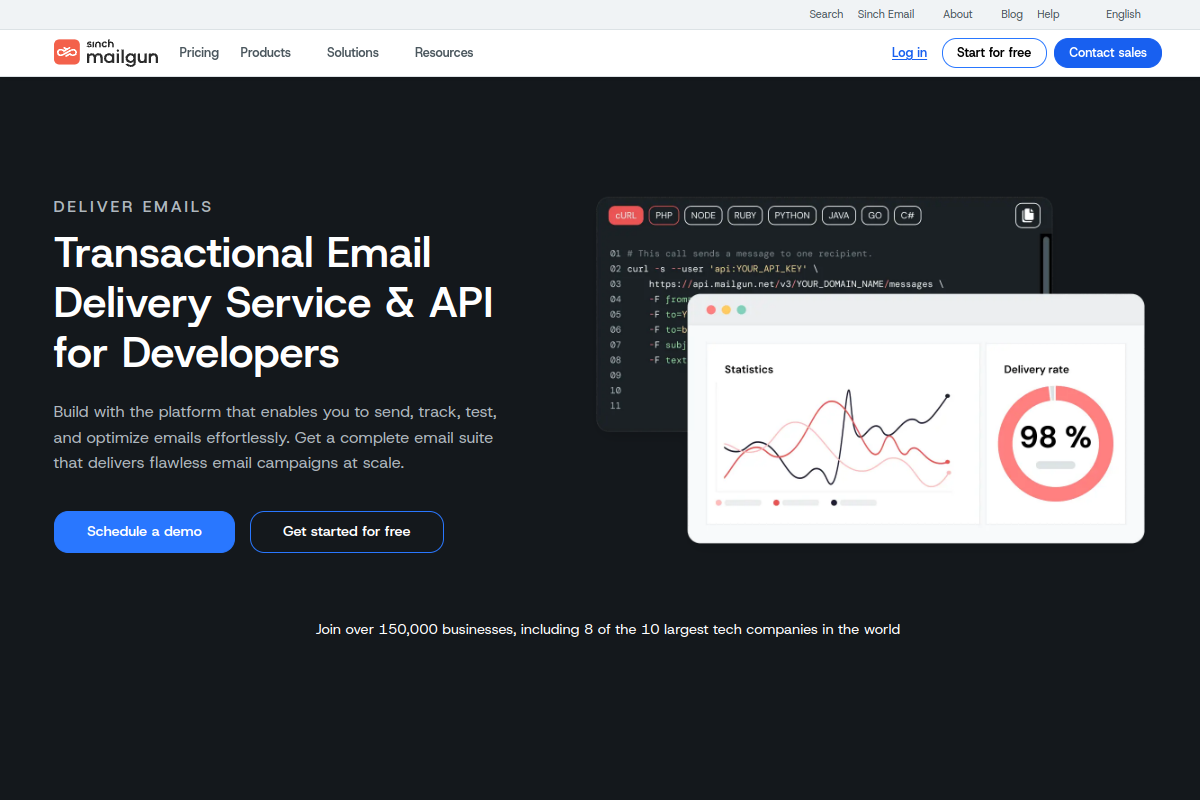The width and height of the screenshot is (1200, 800).
Task: Click the Log in link
Action: [x=908, y=52]
